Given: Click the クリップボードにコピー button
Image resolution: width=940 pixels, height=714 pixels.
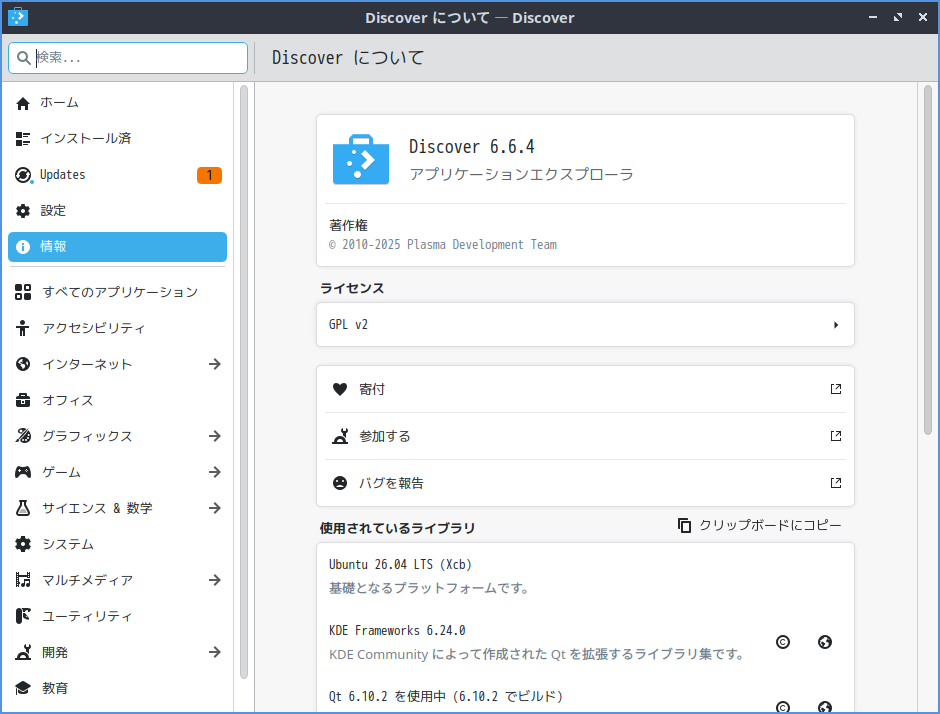Looking at the screenshot, I should (760, 525).
